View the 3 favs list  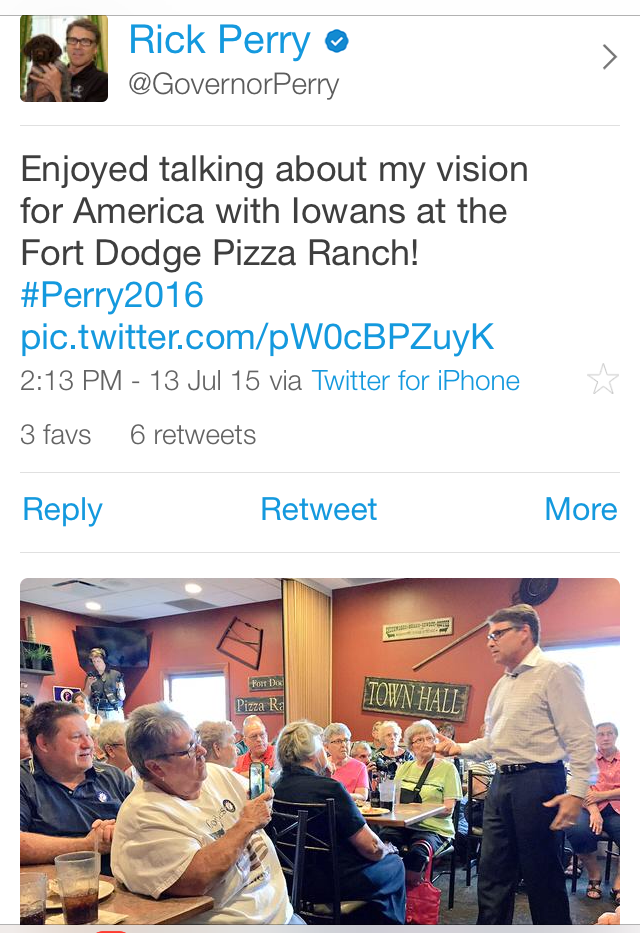[56, 435]
